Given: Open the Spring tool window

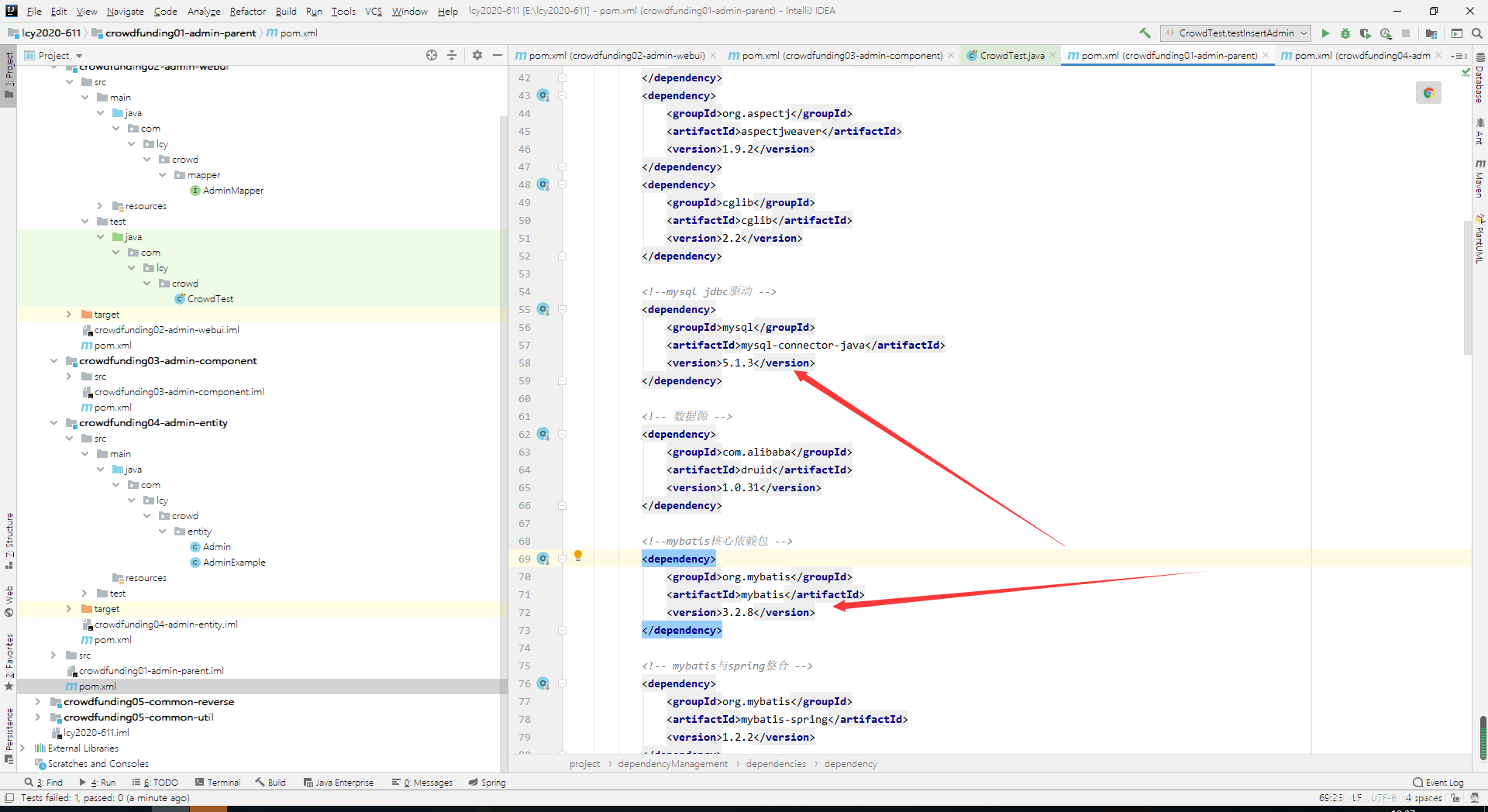Looking at the screenshot, I should pos(487,783).
